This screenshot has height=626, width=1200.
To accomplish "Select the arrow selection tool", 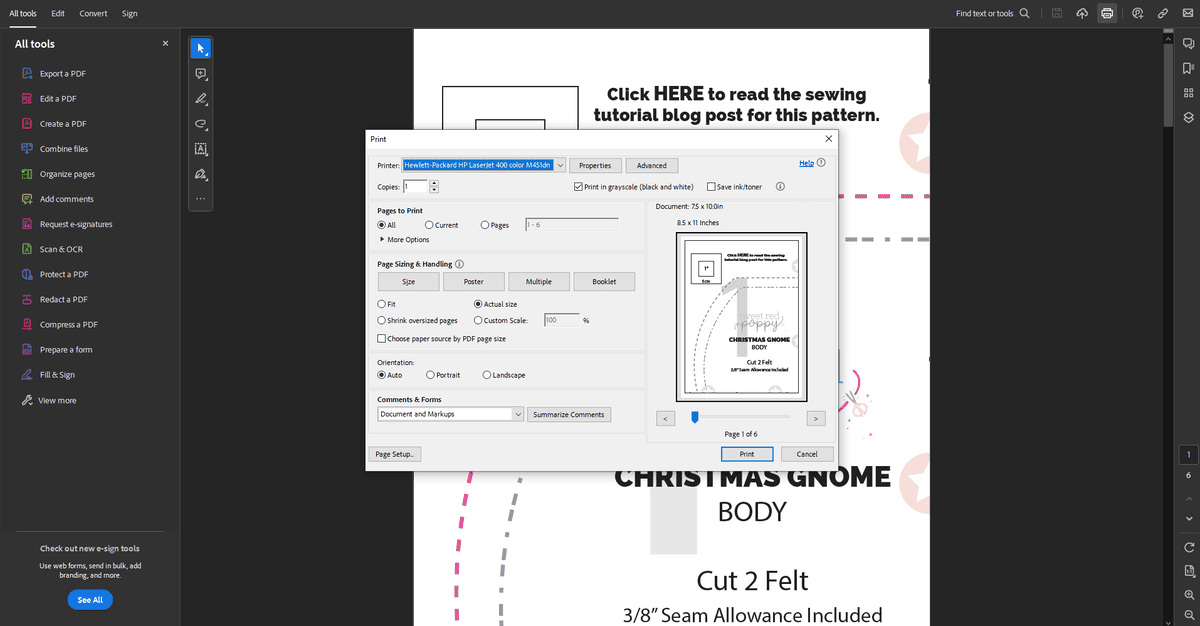I will click(201, 48).
